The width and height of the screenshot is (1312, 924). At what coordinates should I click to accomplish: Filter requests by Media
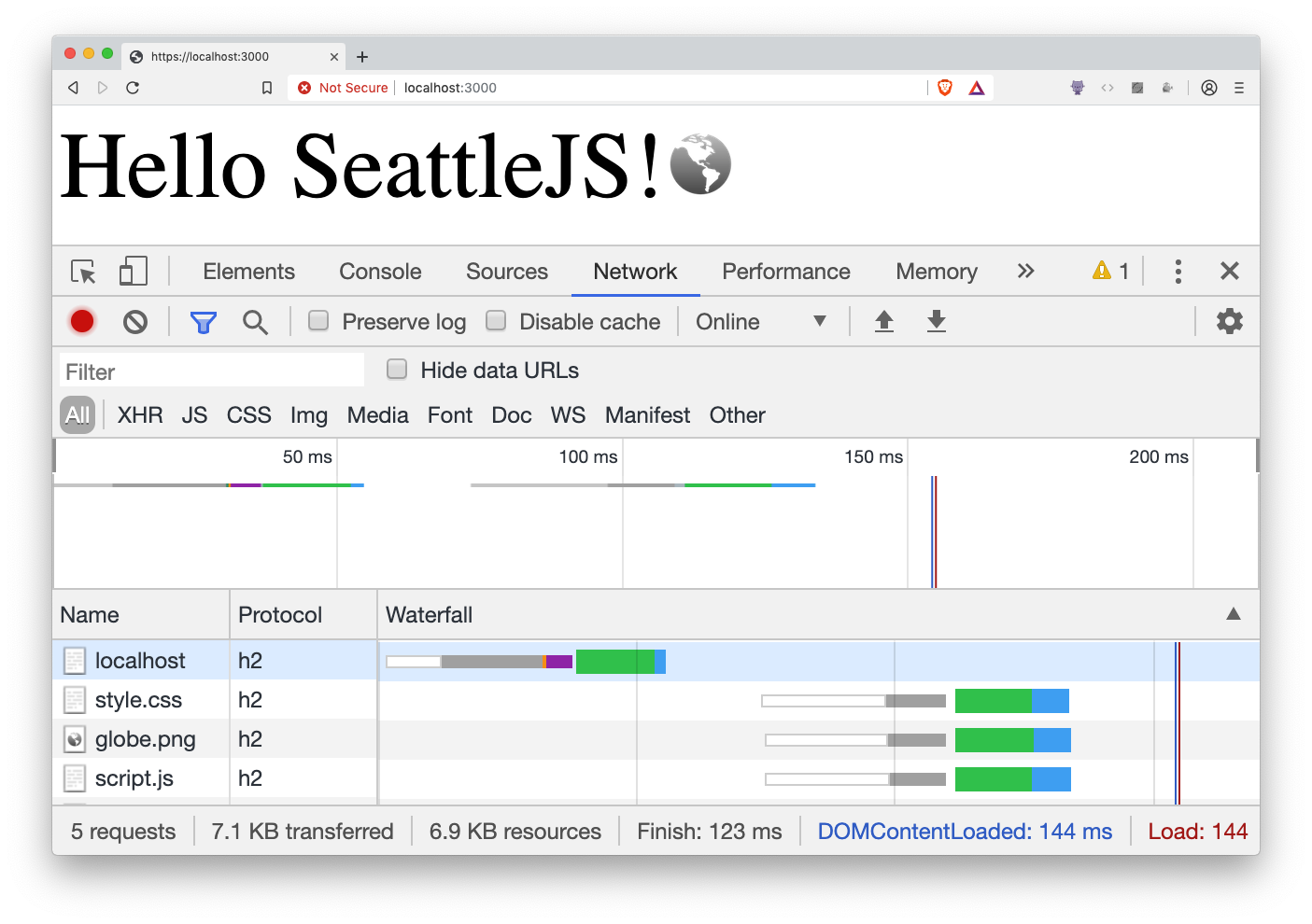(378, 415)
